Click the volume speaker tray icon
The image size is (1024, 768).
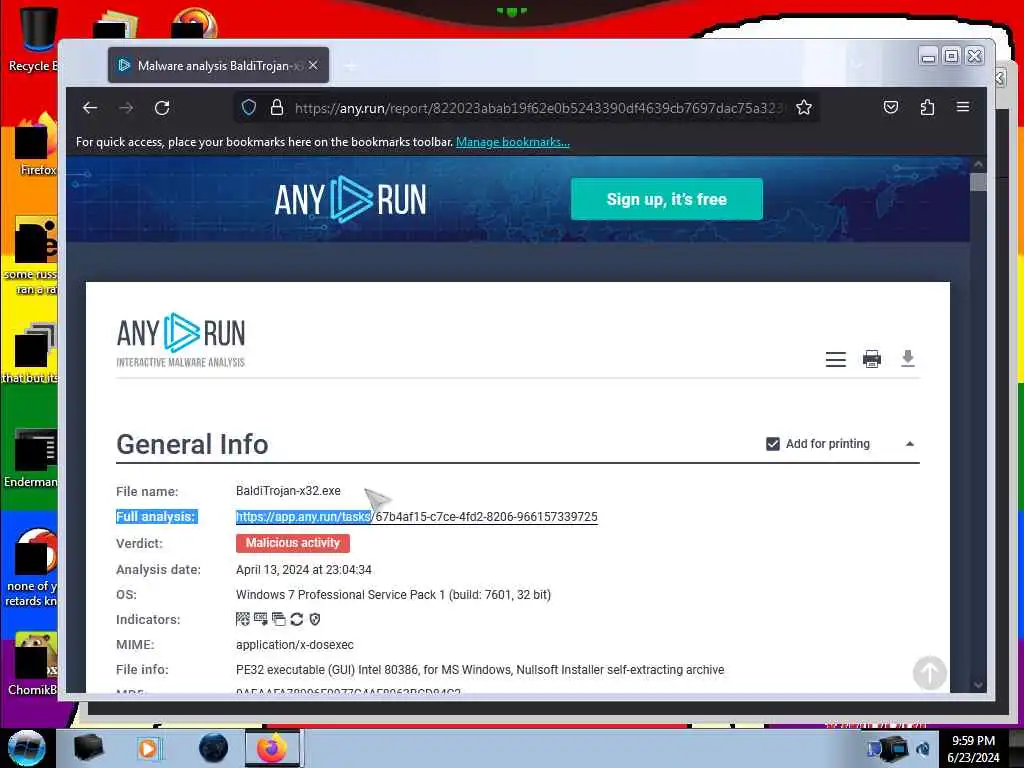pos(923,749)
